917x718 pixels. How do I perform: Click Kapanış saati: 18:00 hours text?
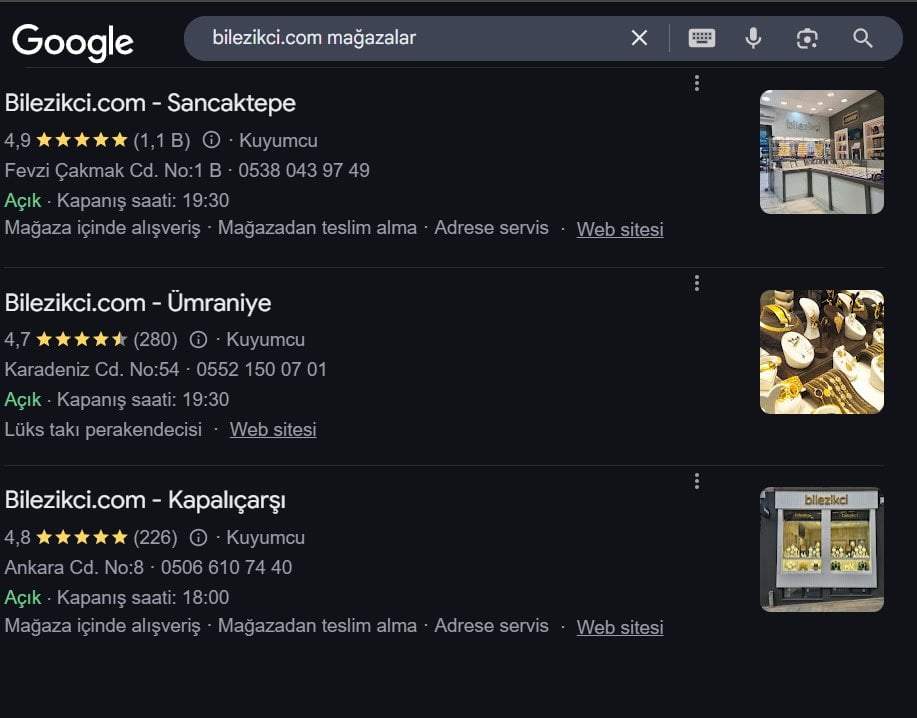pyautogui.click(x=143, y=597)
